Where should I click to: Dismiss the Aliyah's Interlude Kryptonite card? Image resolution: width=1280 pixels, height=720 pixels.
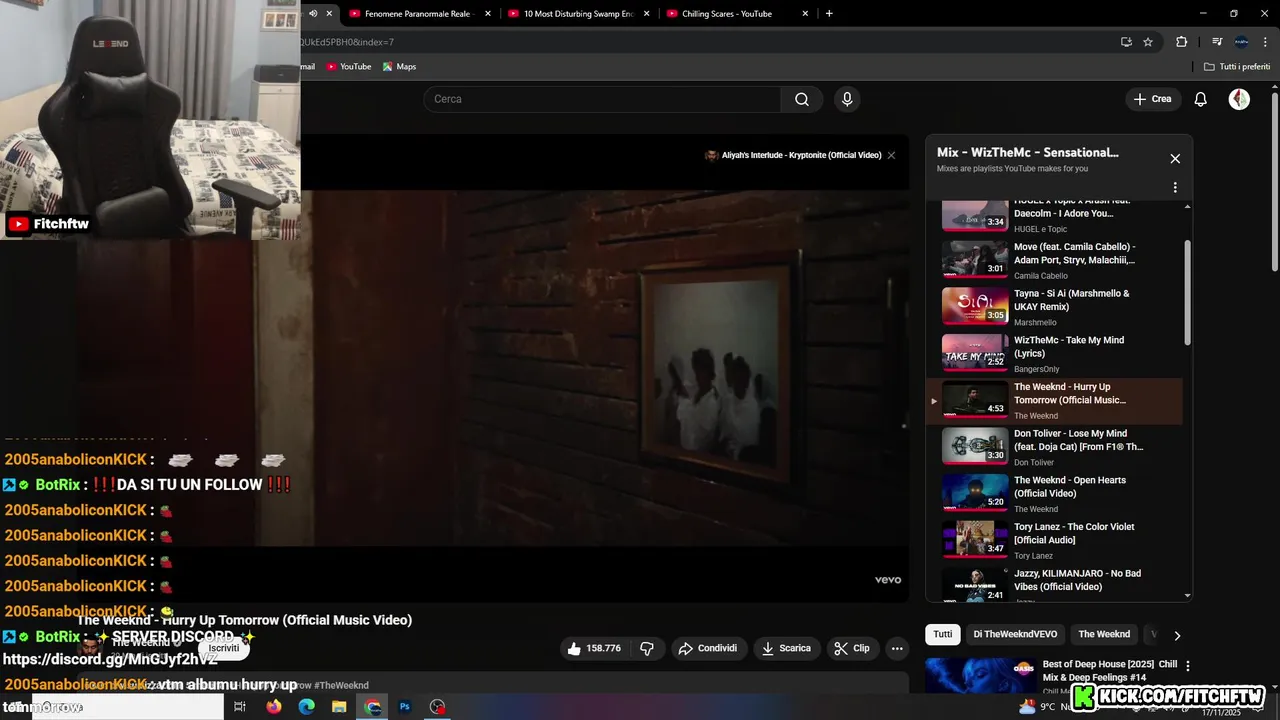(x=891, y=155)
